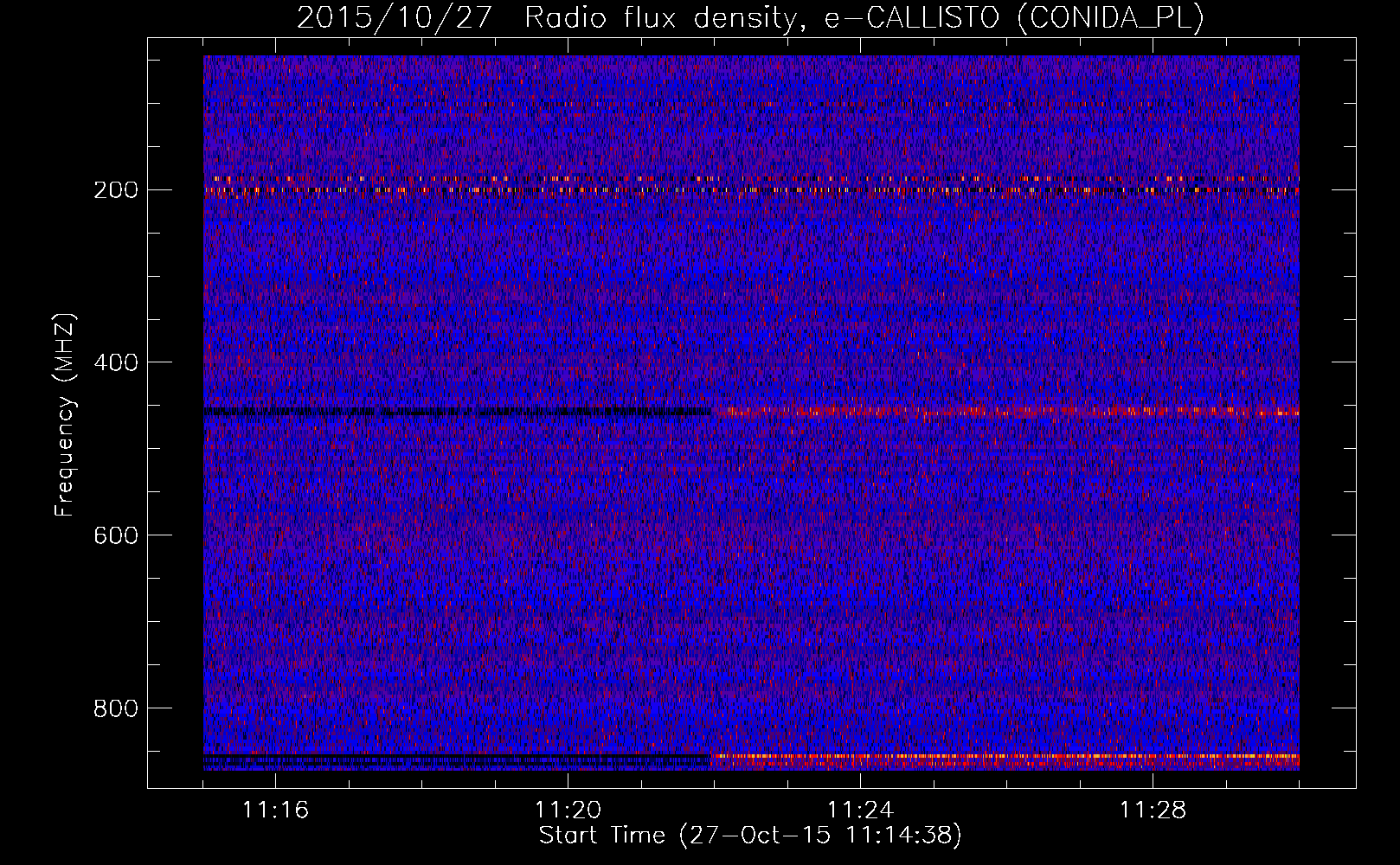Click the 400 frequency tick label
The height and width of the screenshot is (865, 1400).
[115, 362]
